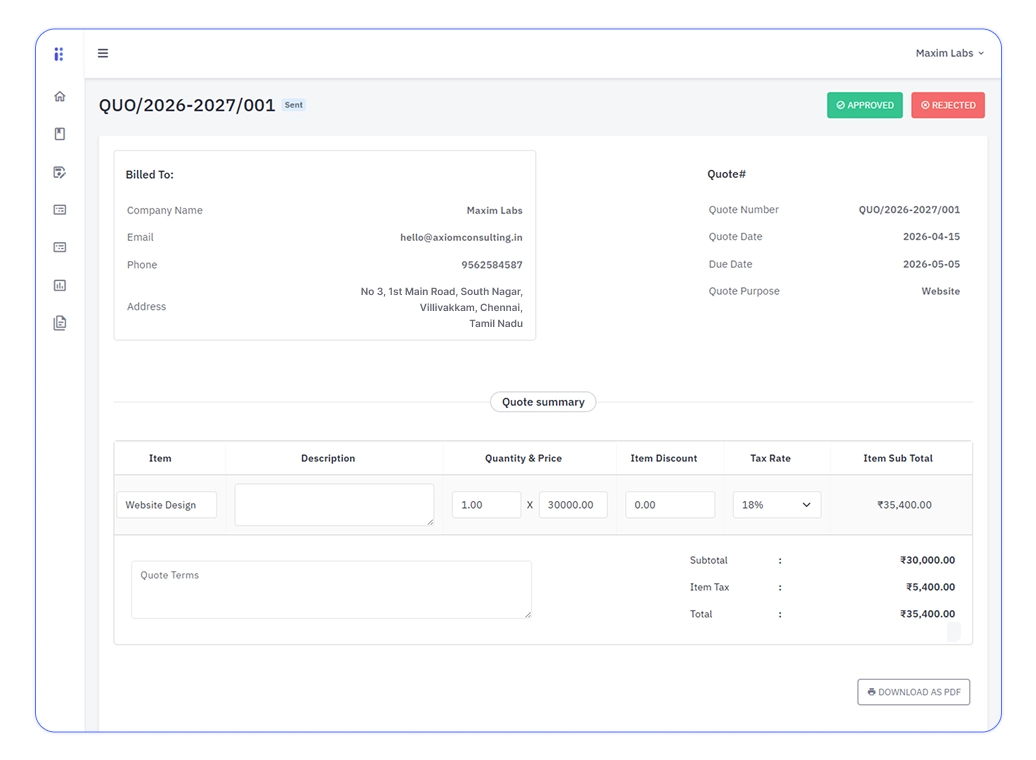
Task: Click the Item Tax amount ₹5,400.00
Action: pos(930,587)
